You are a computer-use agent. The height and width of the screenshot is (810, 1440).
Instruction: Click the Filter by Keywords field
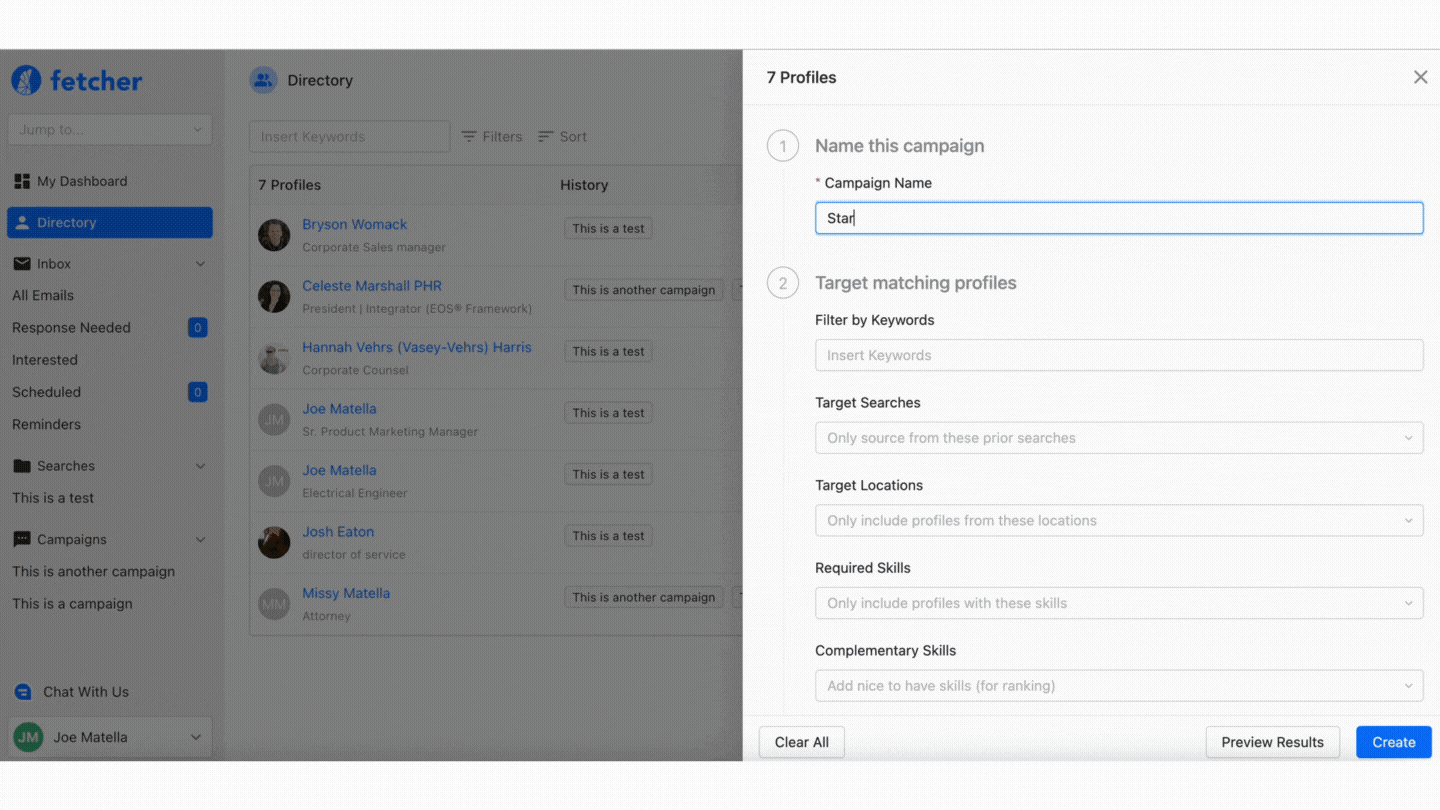tap(1119, 355)
